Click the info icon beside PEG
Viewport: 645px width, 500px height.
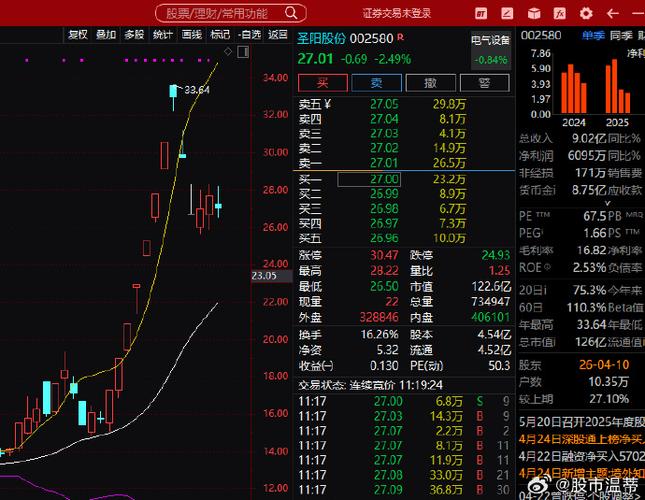click(542, 232)
